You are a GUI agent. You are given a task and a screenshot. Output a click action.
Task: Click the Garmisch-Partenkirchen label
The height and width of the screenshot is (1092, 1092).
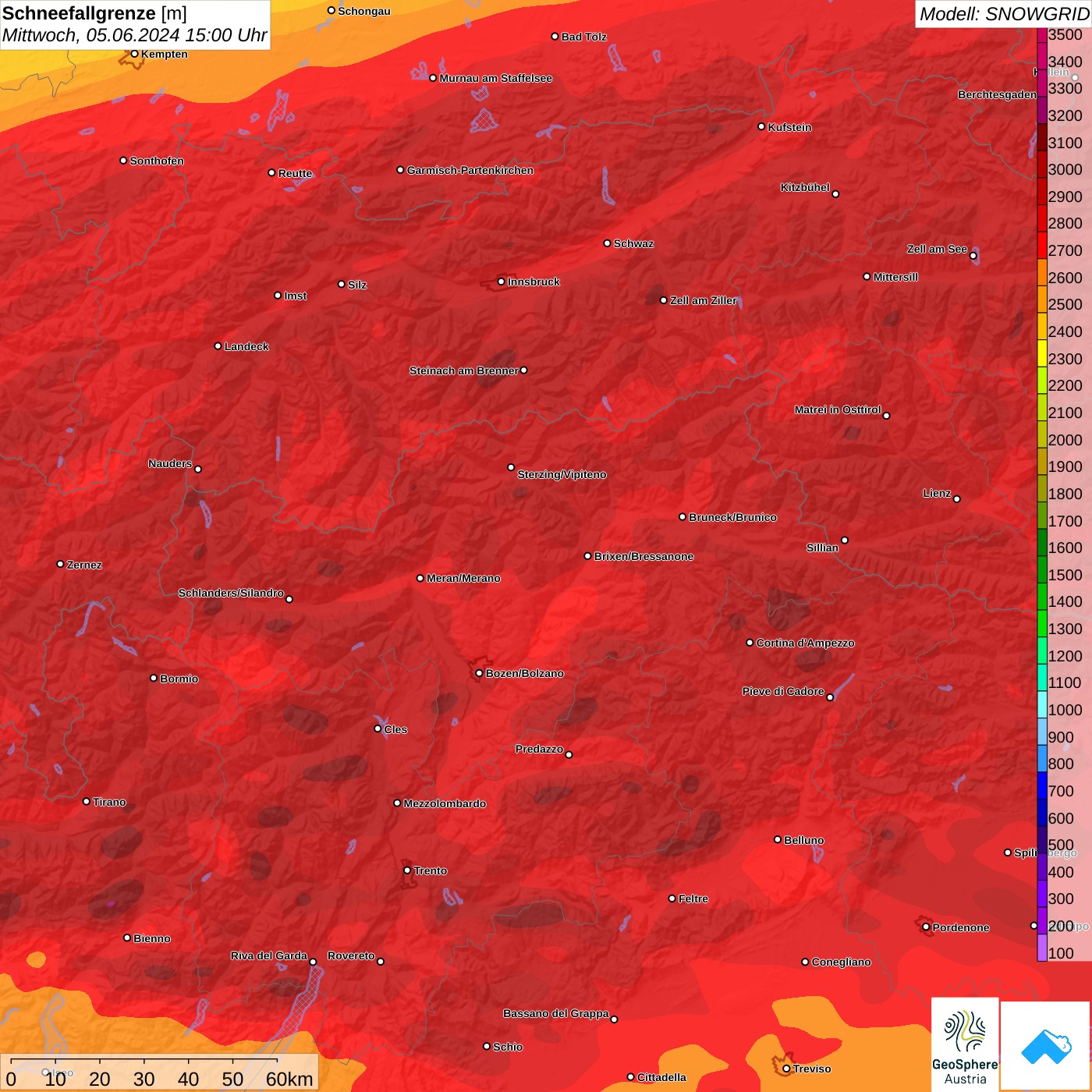[x=470, y=170]
